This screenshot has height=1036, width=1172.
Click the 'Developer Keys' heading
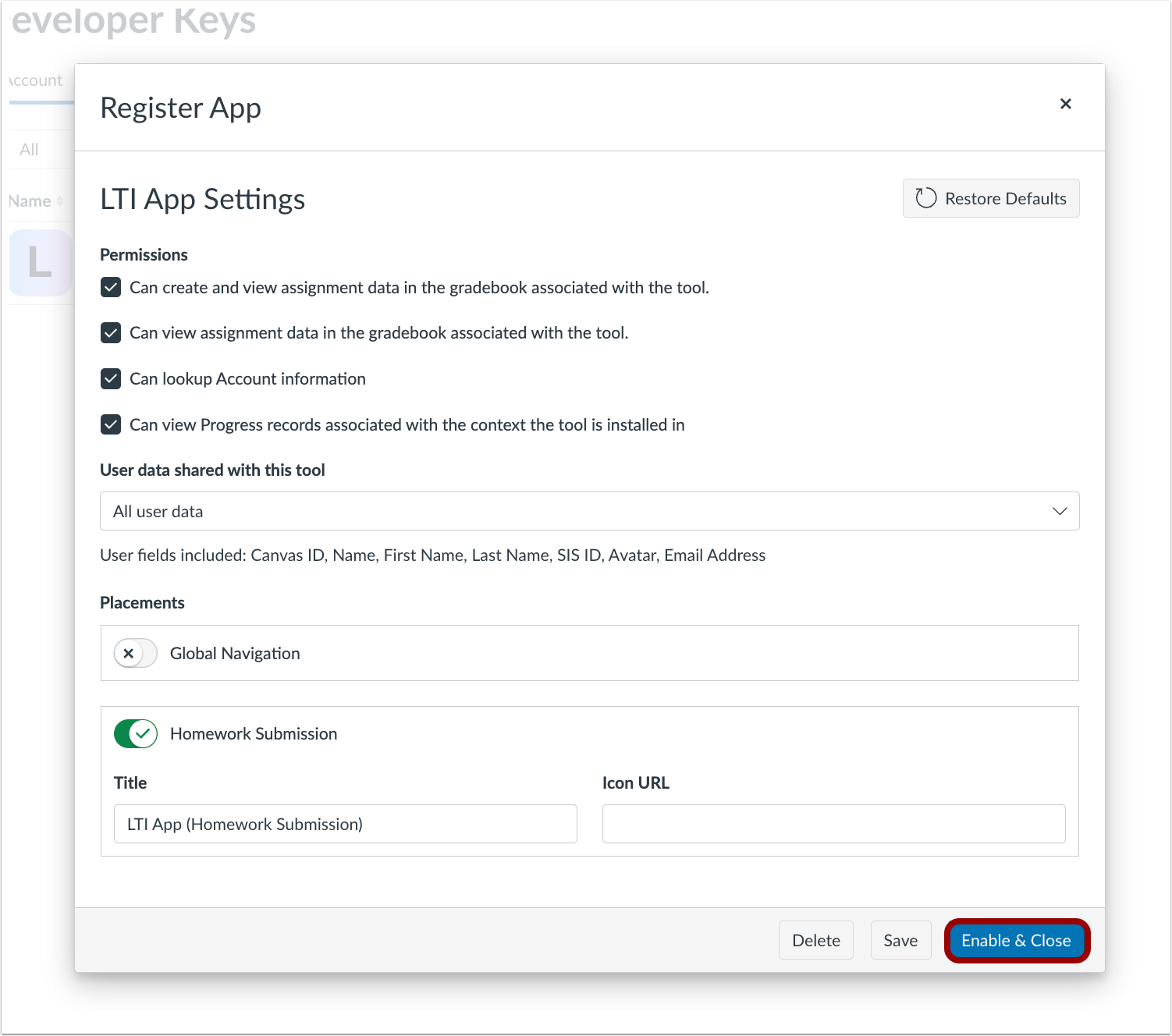(x=129, y=21)
